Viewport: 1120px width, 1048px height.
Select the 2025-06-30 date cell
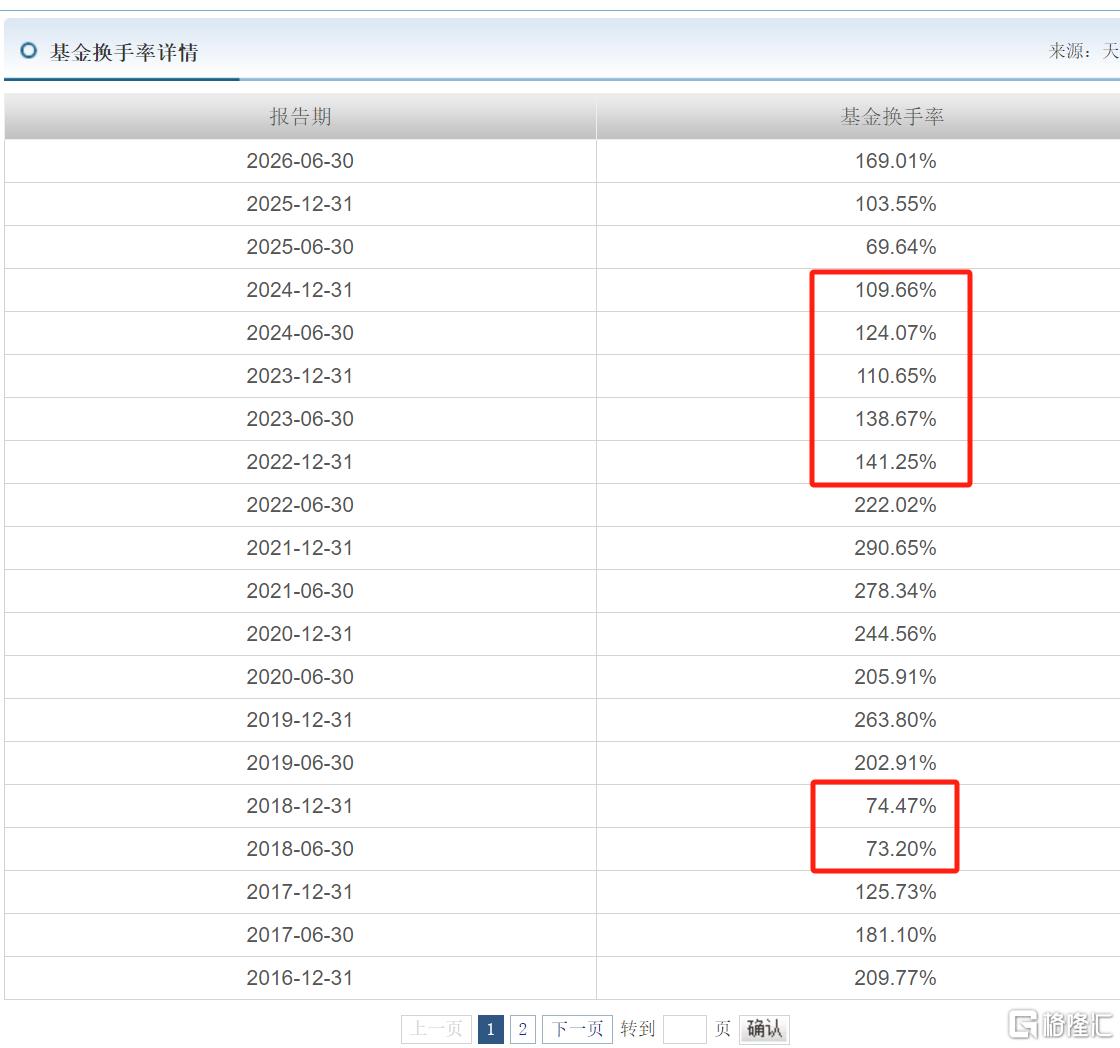coord(300,246)
